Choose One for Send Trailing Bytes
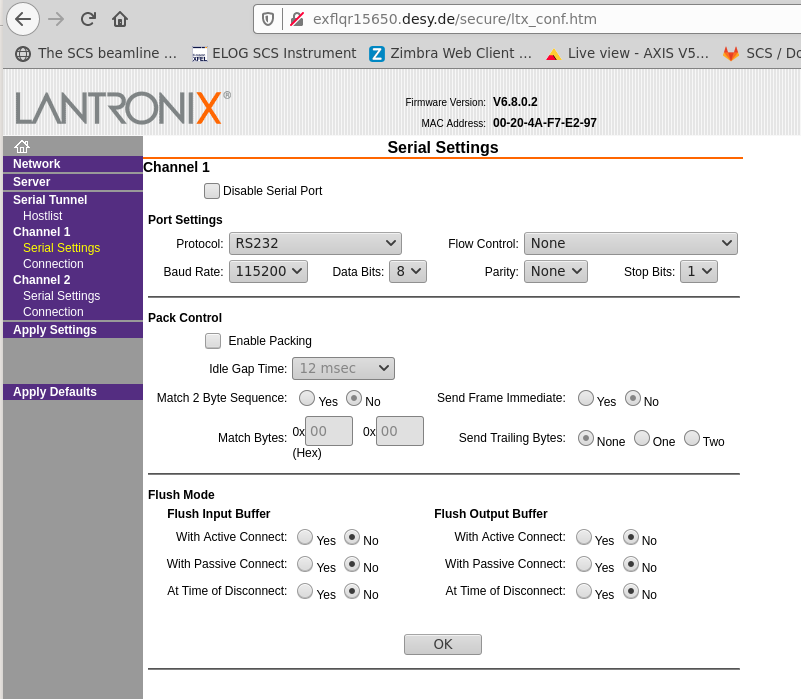 point(642,438)
